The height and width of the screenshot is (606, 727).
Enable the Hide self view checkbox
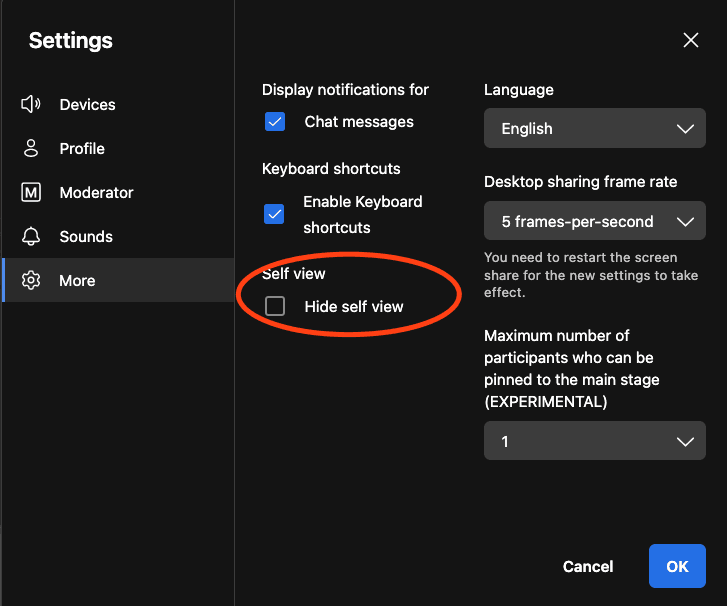click(275, 307)
